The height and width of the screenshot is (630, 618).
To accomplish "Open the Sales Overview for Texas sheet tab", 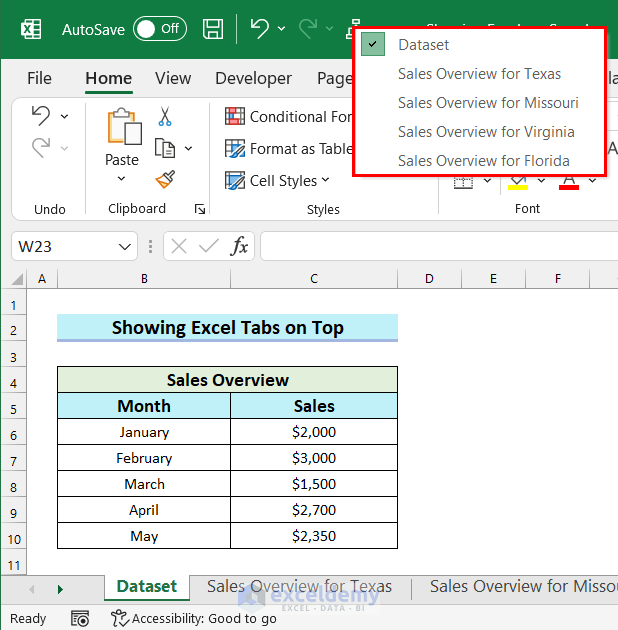I will (x=299, y=587).
